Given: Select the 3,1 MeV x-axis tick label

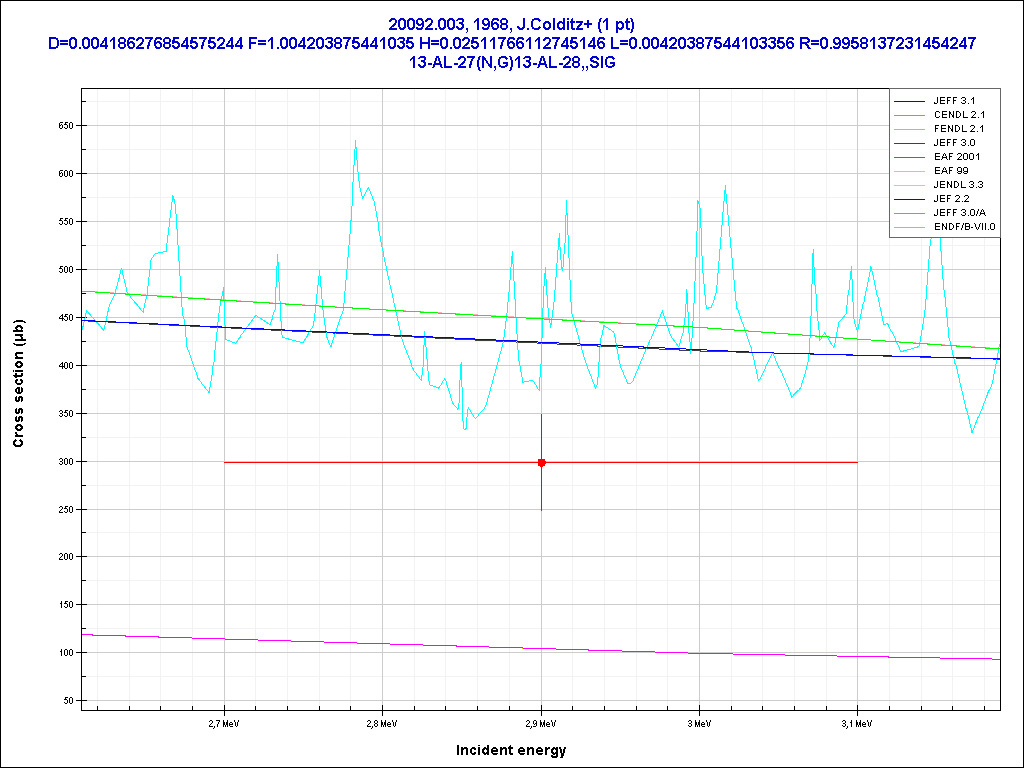Looking at the screenshot, I should coord(857,722).
